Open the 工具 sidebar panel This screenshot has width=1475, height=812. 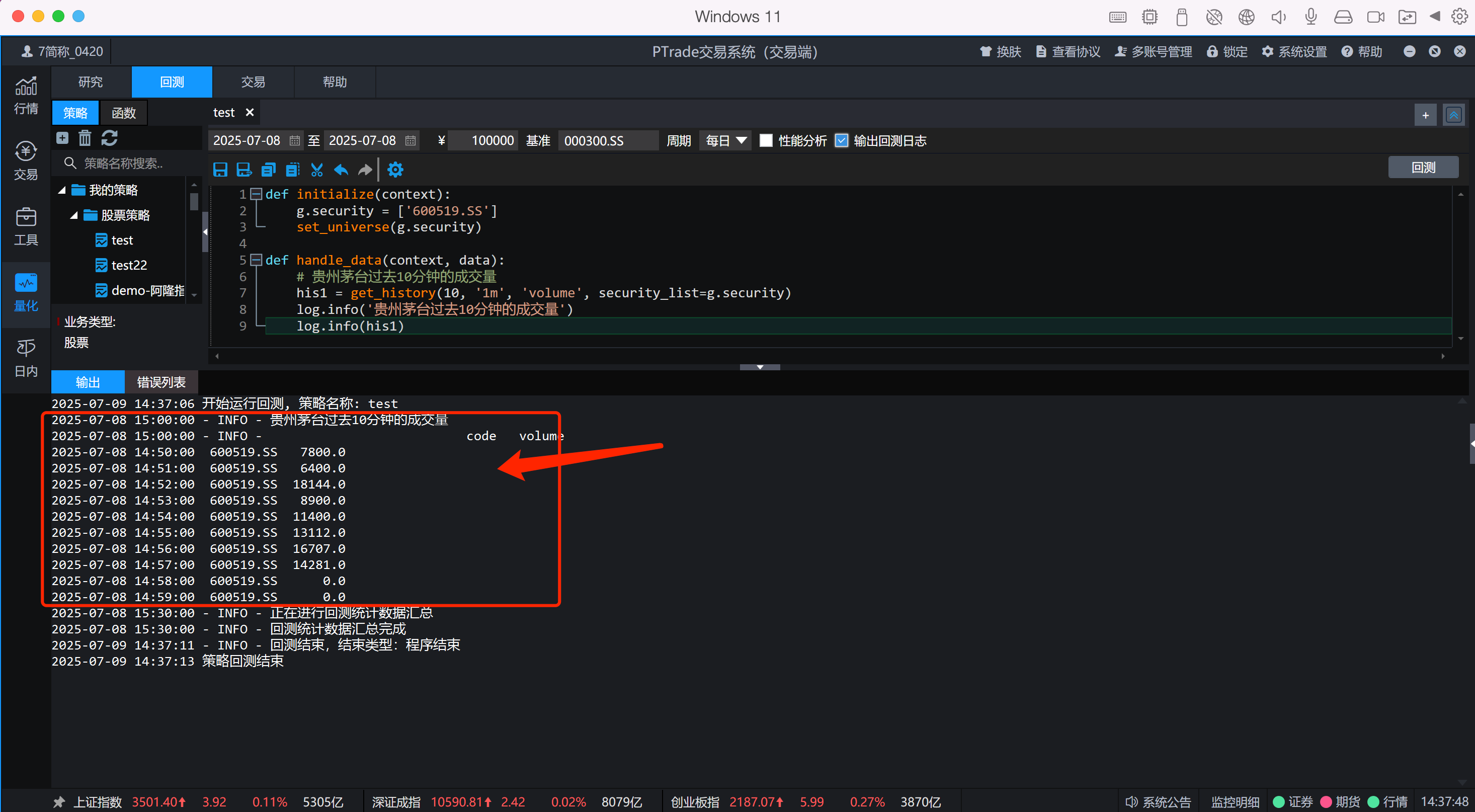pyautogui.click(x=26, y=227)
